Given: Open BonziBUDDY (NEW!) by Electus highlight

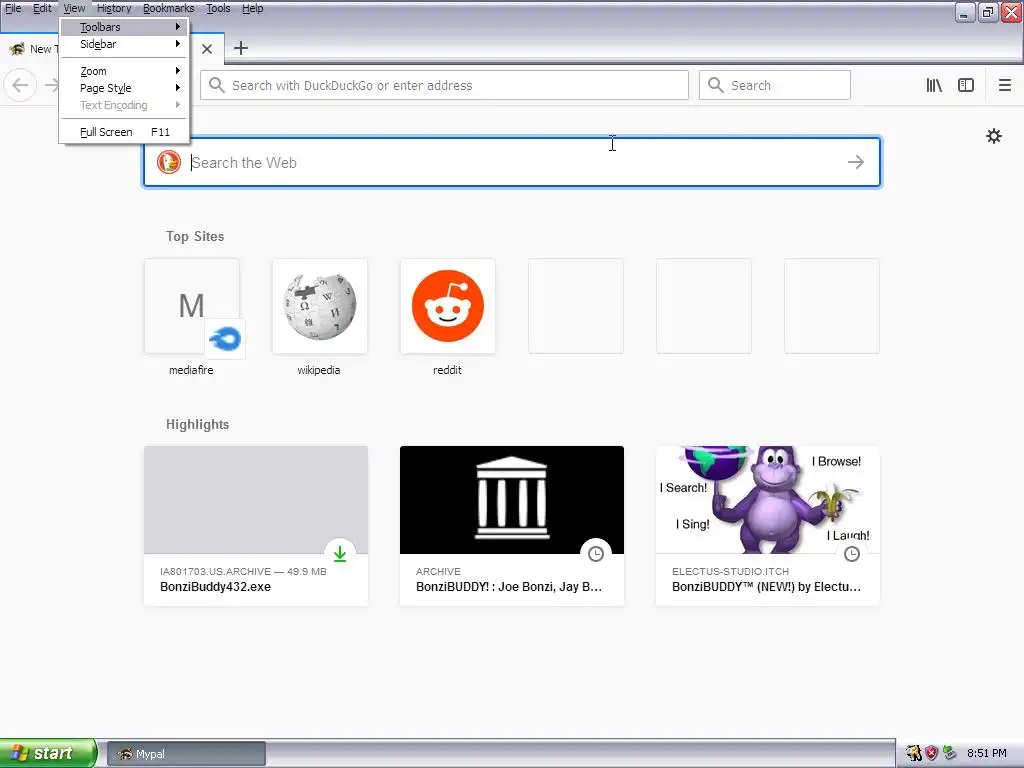Looking at the screenshot, I should point(768,526).
